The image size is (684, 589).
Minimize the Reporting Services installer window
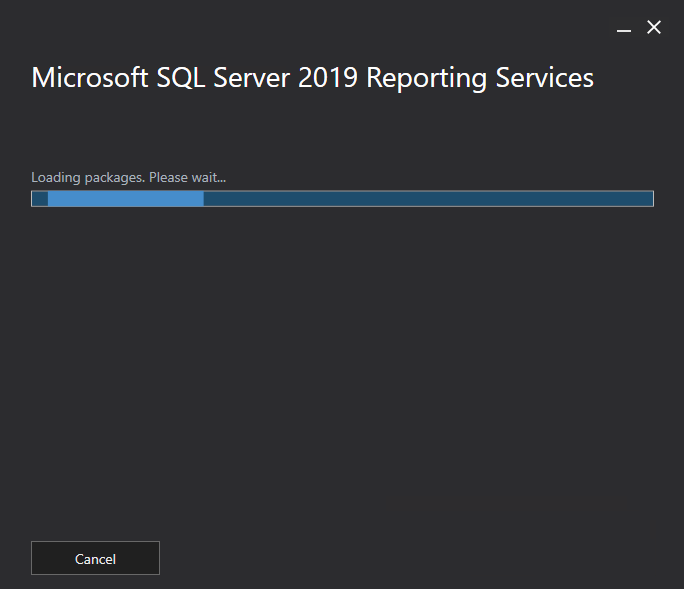[x=624, y=29]
